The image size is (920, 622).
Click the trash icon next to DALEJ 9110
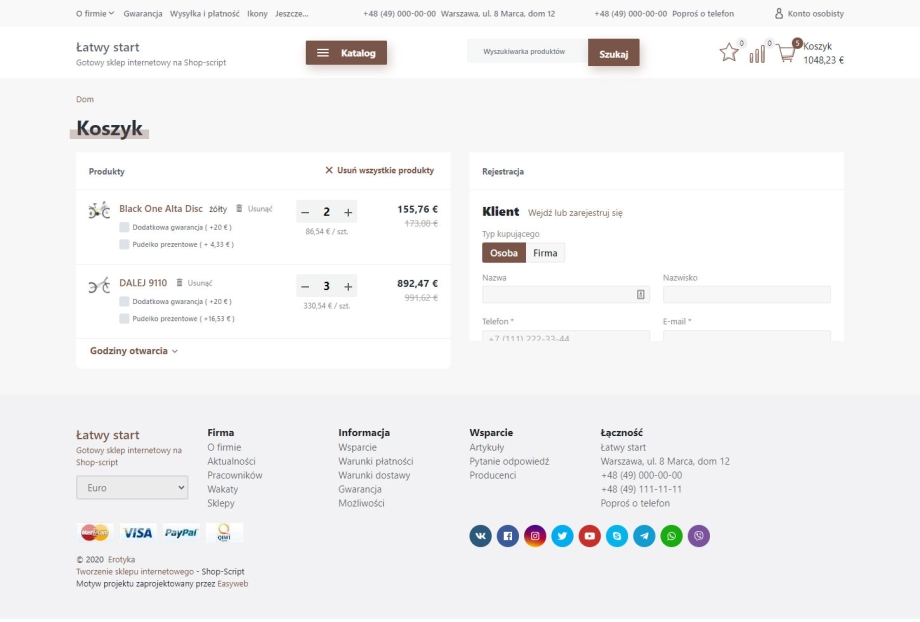point(179,283)
